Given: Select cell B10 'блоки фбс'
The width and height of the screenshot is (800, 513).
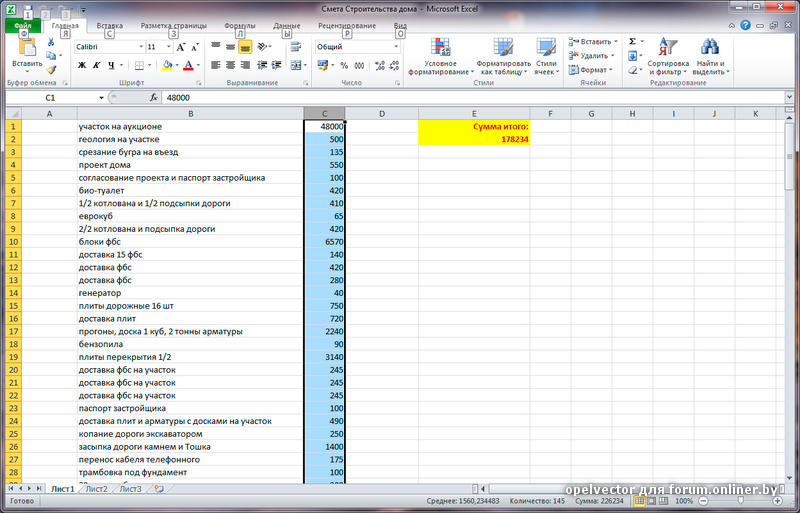Looking at the screenshot, I should (190, 241).
